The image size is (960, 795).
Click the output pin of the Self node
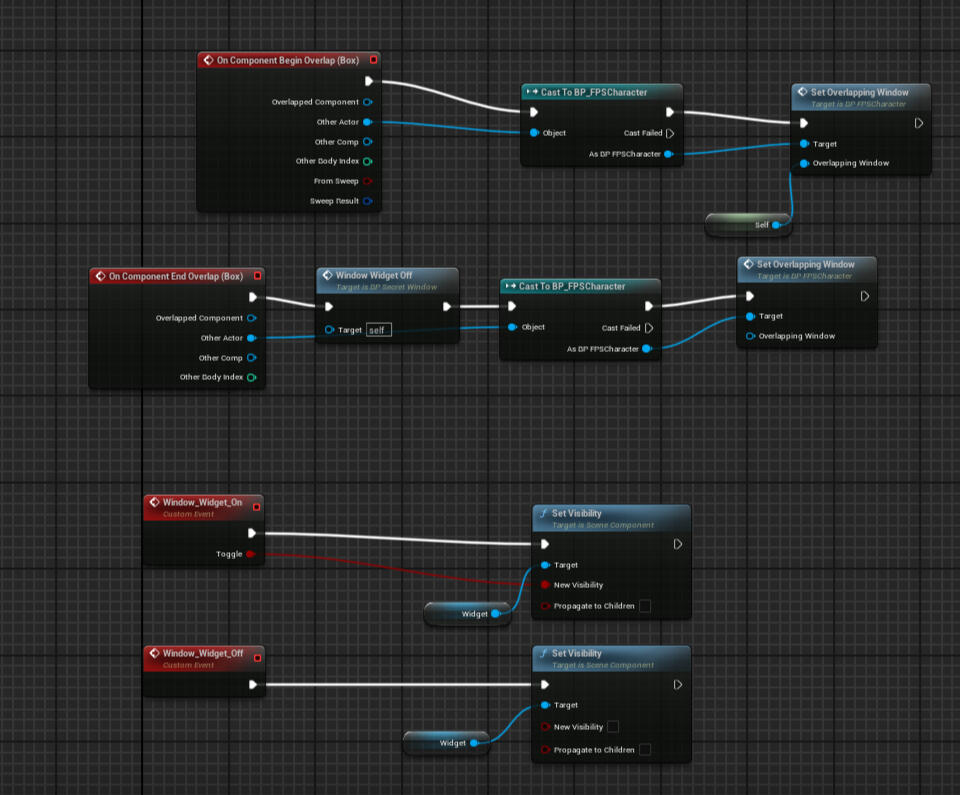pos(777,225)
